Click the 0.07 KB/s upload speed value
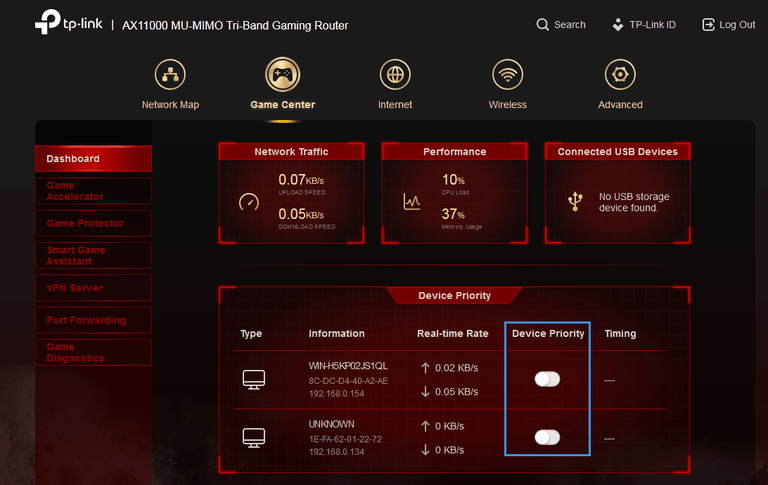Screen dimensions: 768x485 click(x=301, y=180)
